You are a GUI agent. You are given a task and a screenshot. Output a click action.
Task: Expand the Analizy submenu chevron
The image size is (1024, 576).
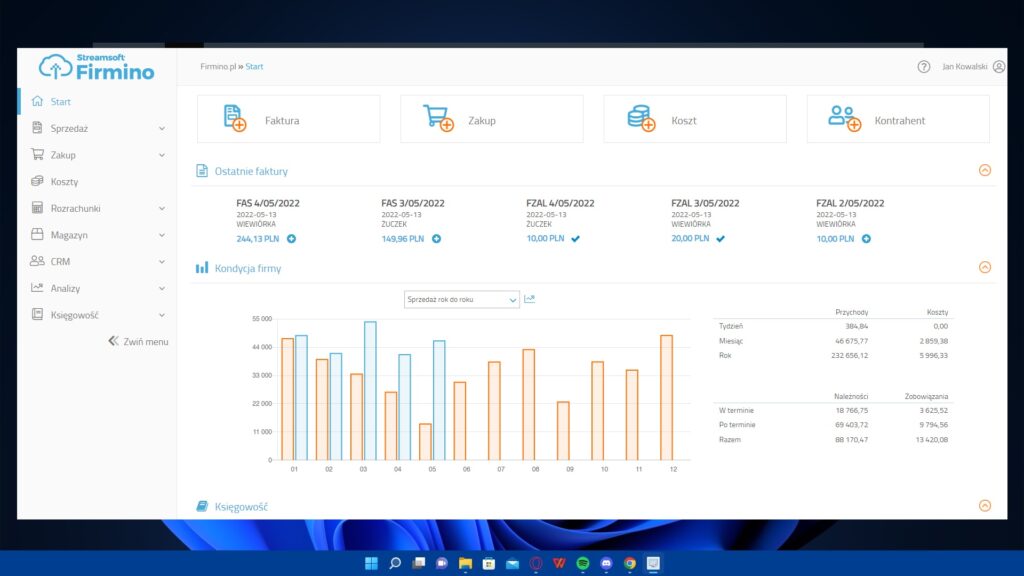pos(161,289)
